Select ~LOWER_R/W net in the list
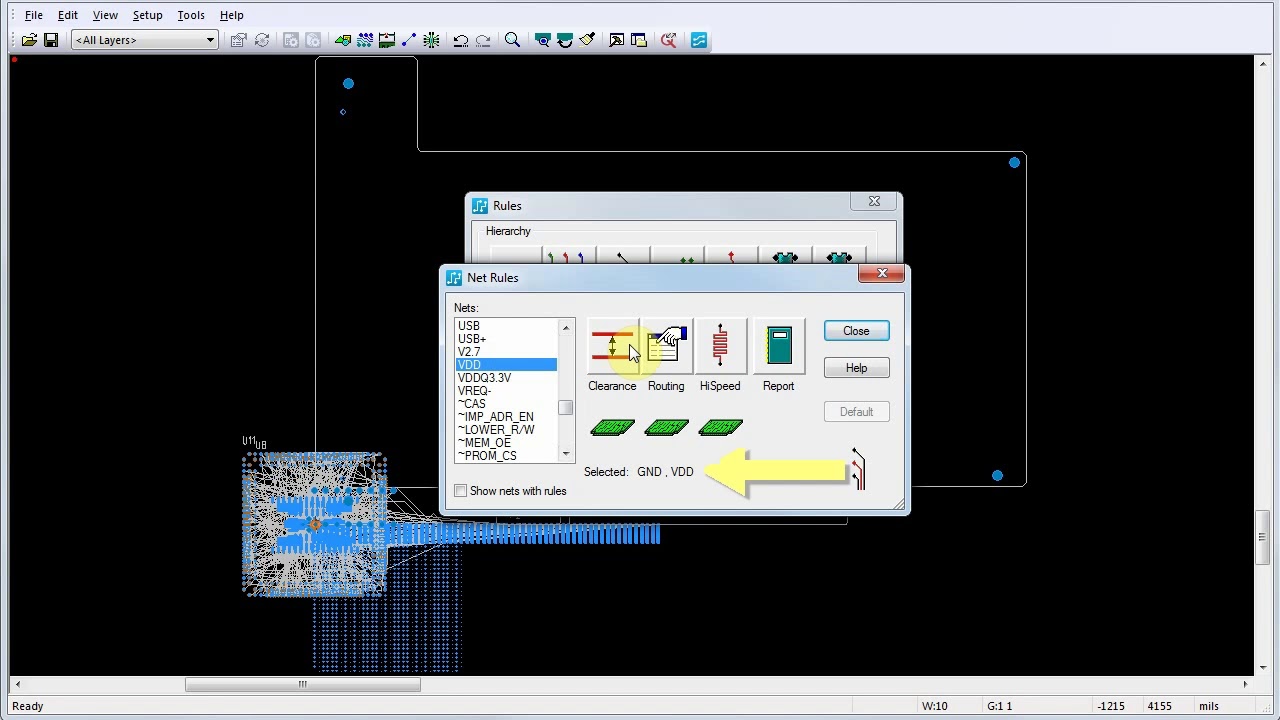 point(506,430)
